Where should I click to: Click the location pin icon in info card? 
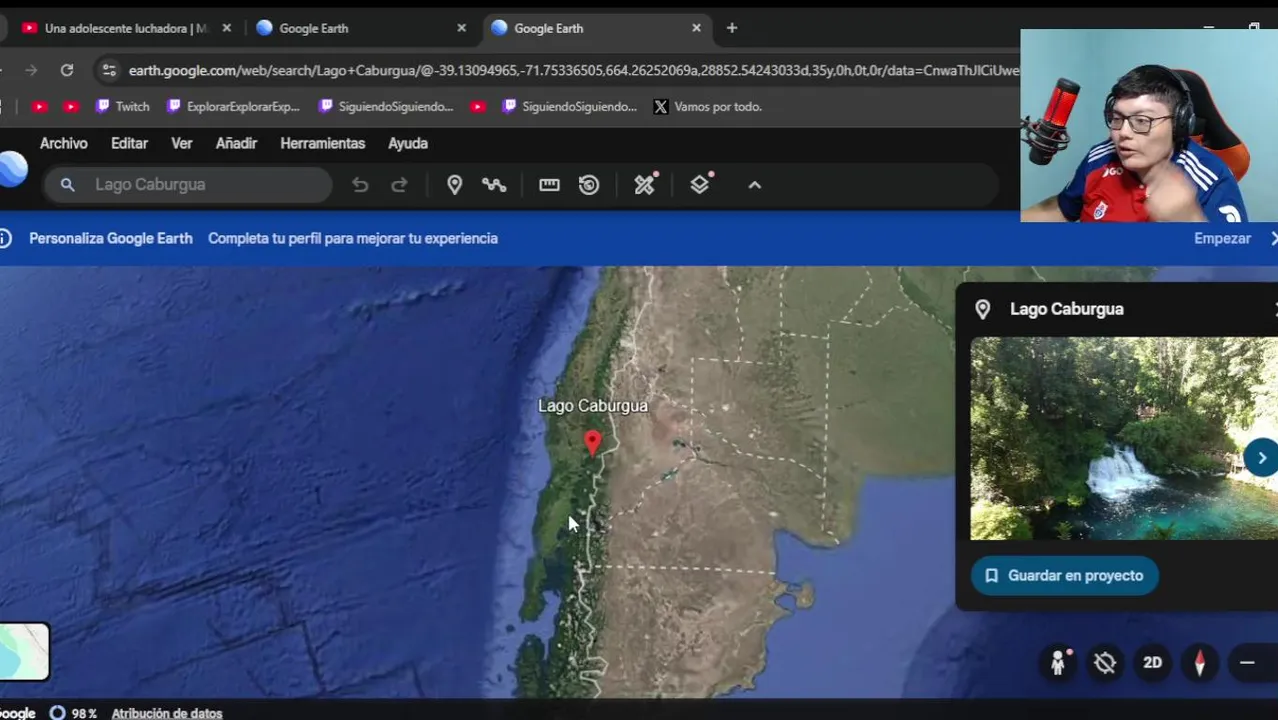click(x=983, y=309)
